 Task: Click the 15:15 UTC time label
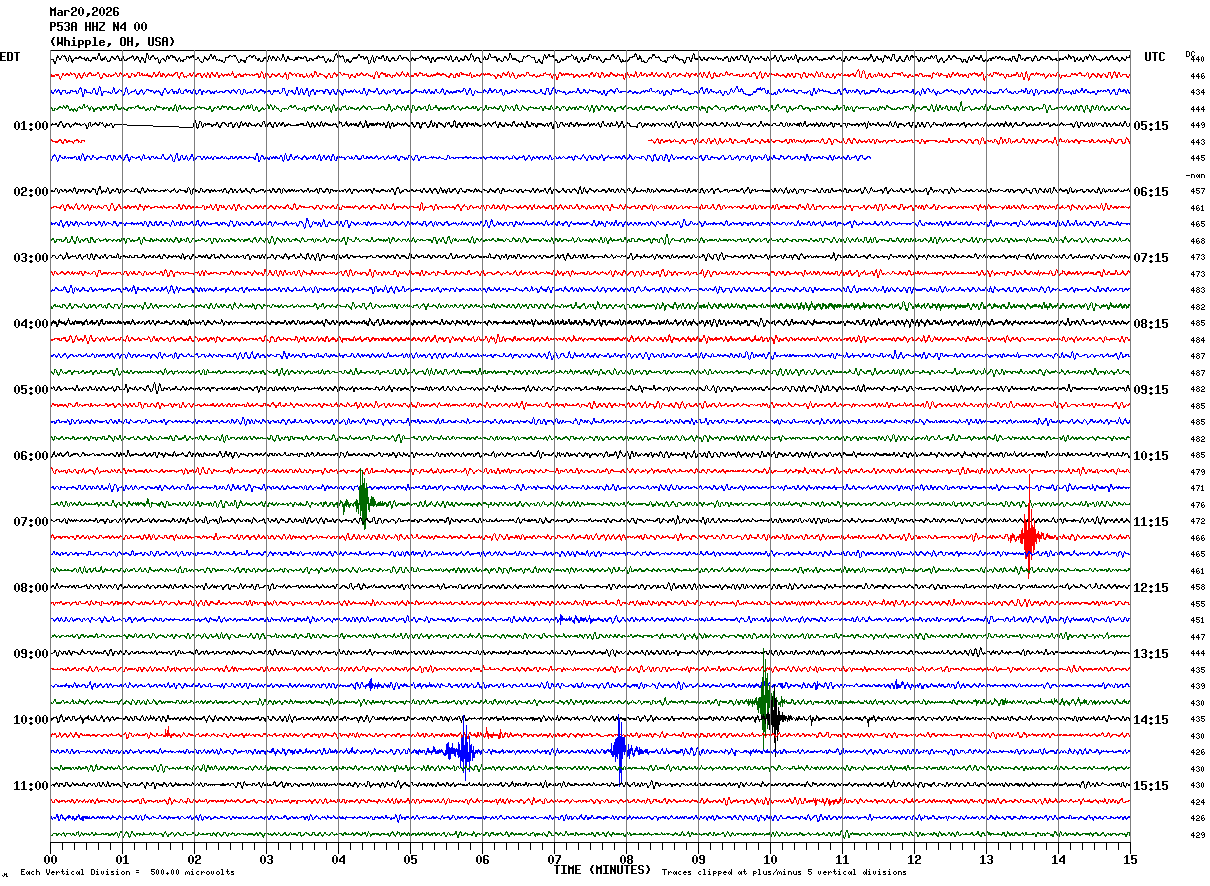1151,786
